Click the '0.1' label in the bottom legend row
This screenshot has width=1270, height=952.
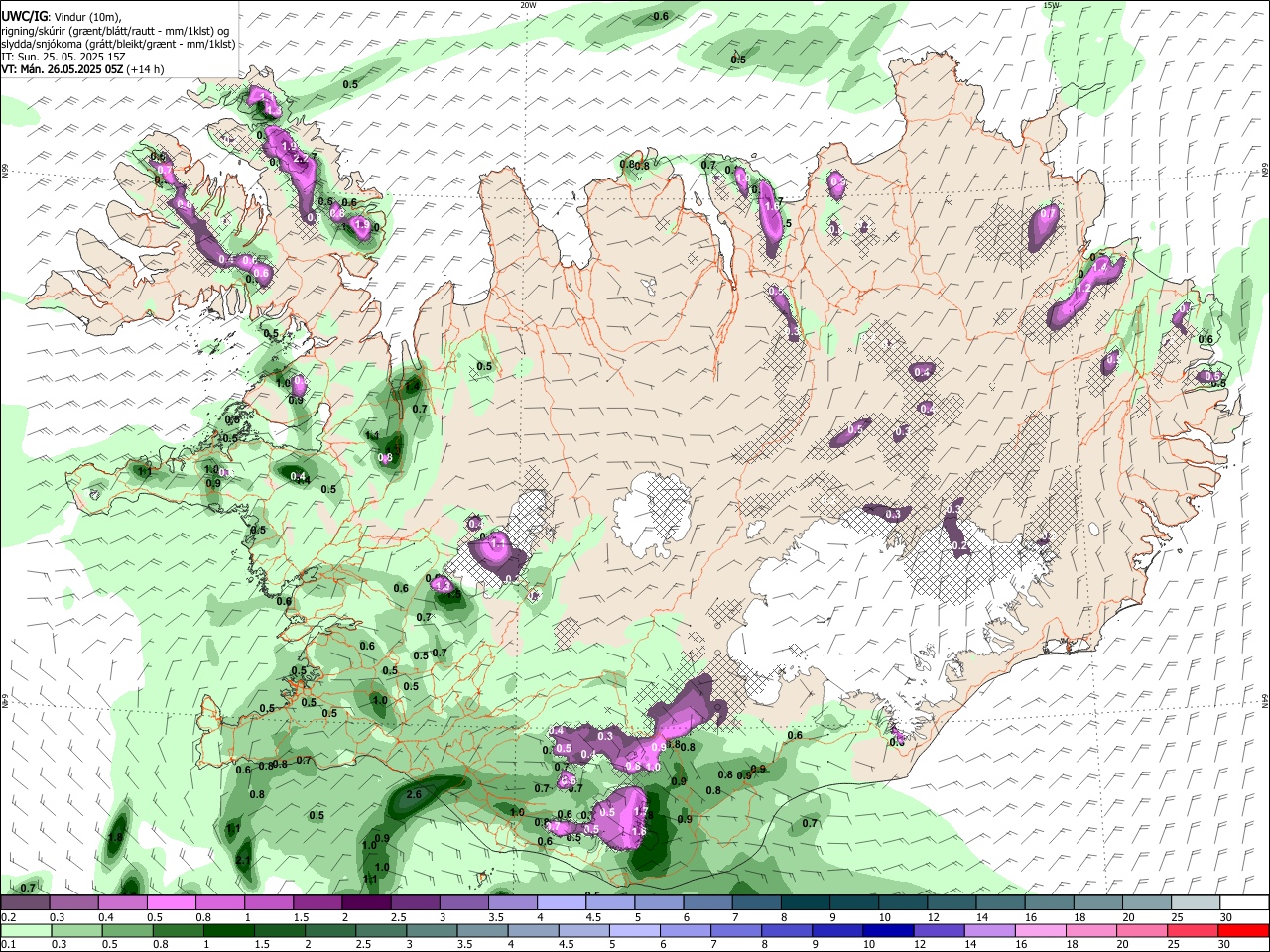pyautogui.click(x=9, y=943)
